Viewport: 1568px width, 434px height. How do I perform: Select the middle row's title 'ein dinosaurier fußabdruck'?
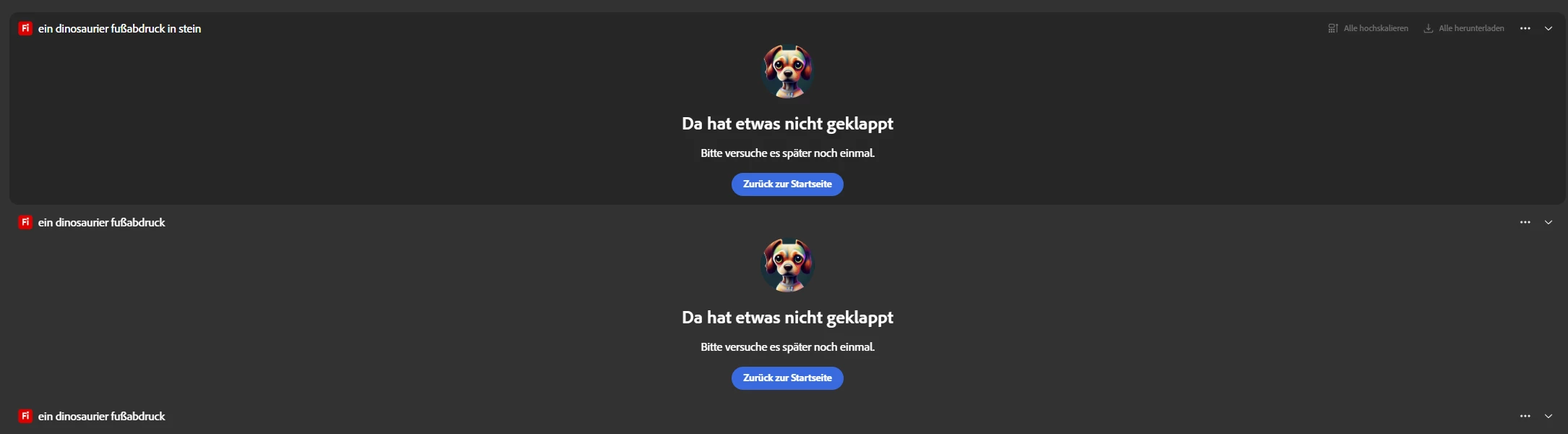click(101, 223)
